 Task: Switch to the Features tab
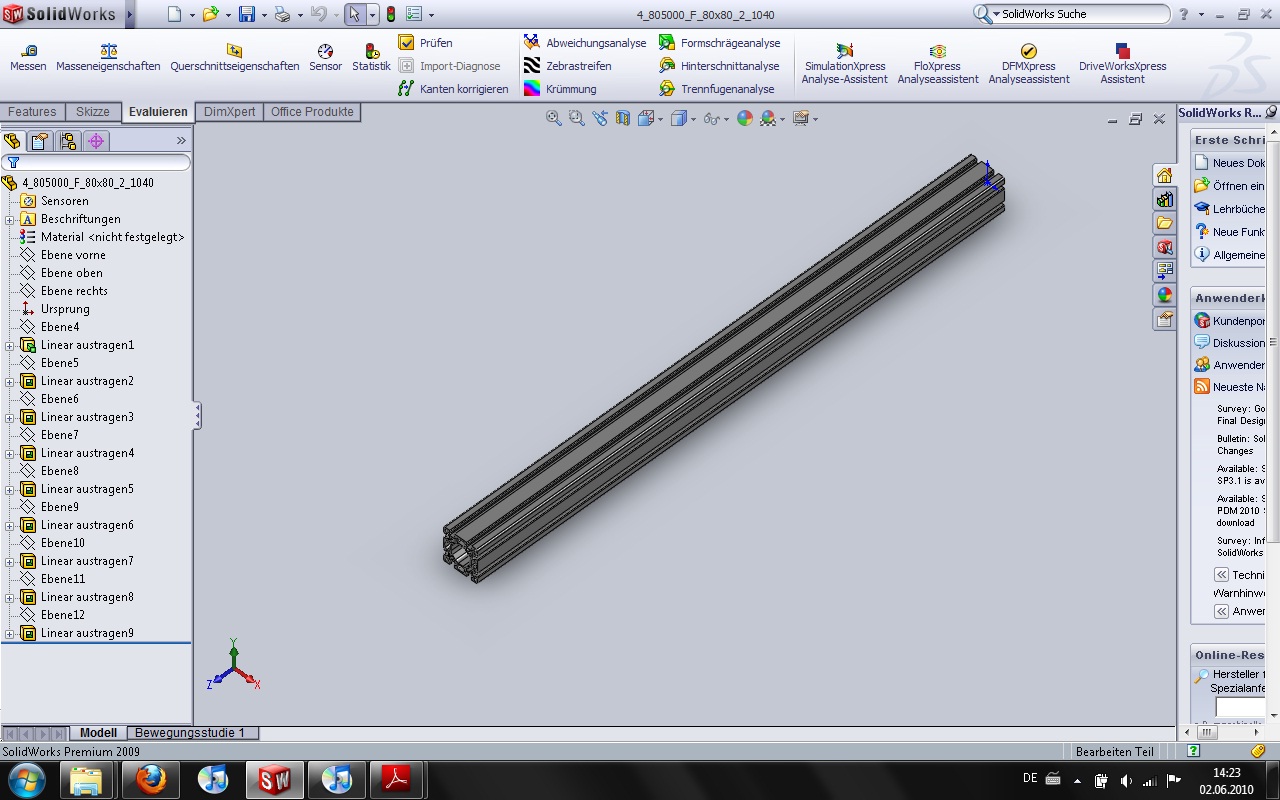pyautogui.click(x=32, y=112)
